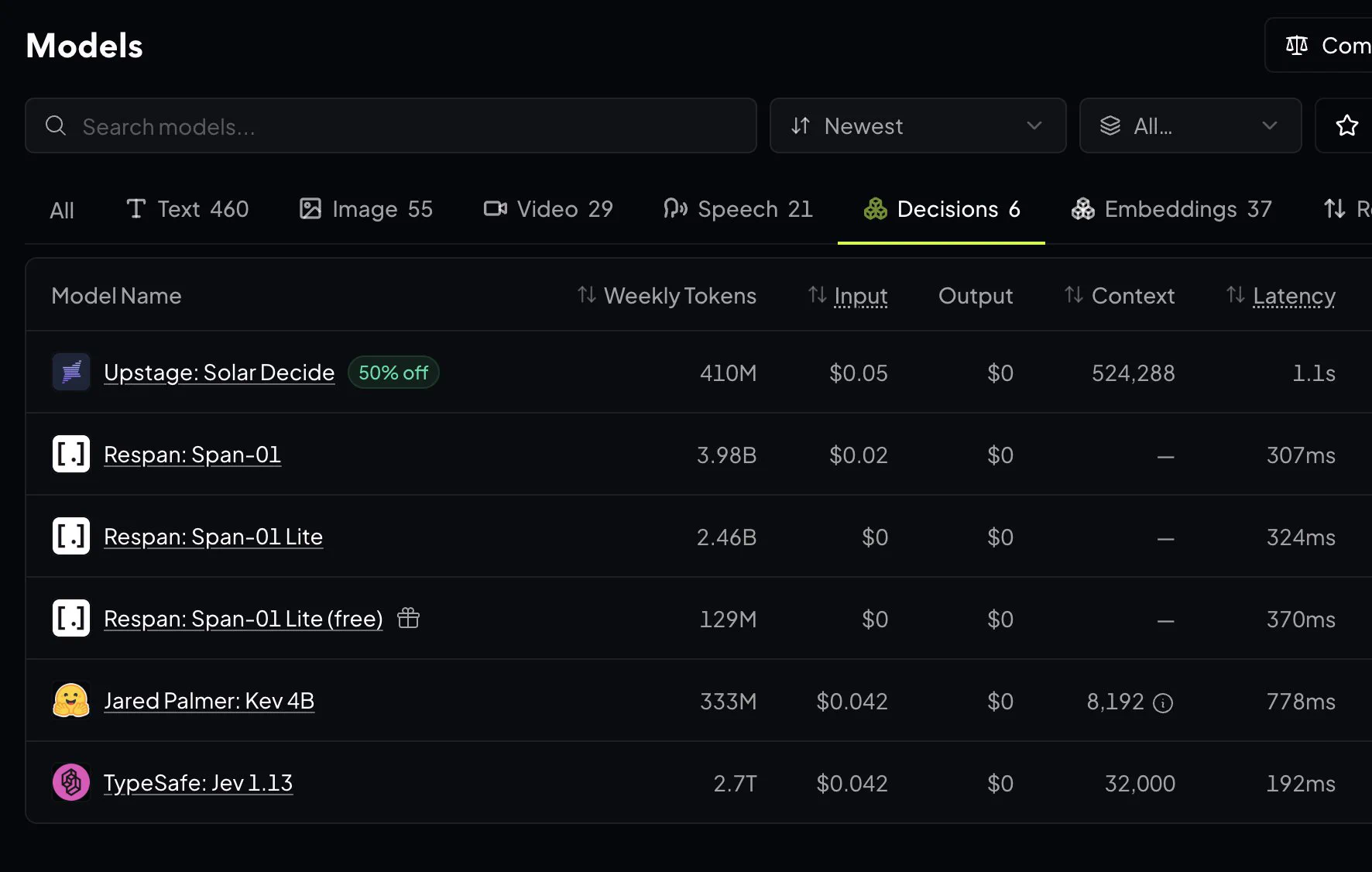Click the 2.7T weekly tokens value
Viewport: 1372px width, 872px height.
click(x=735, y=784)
